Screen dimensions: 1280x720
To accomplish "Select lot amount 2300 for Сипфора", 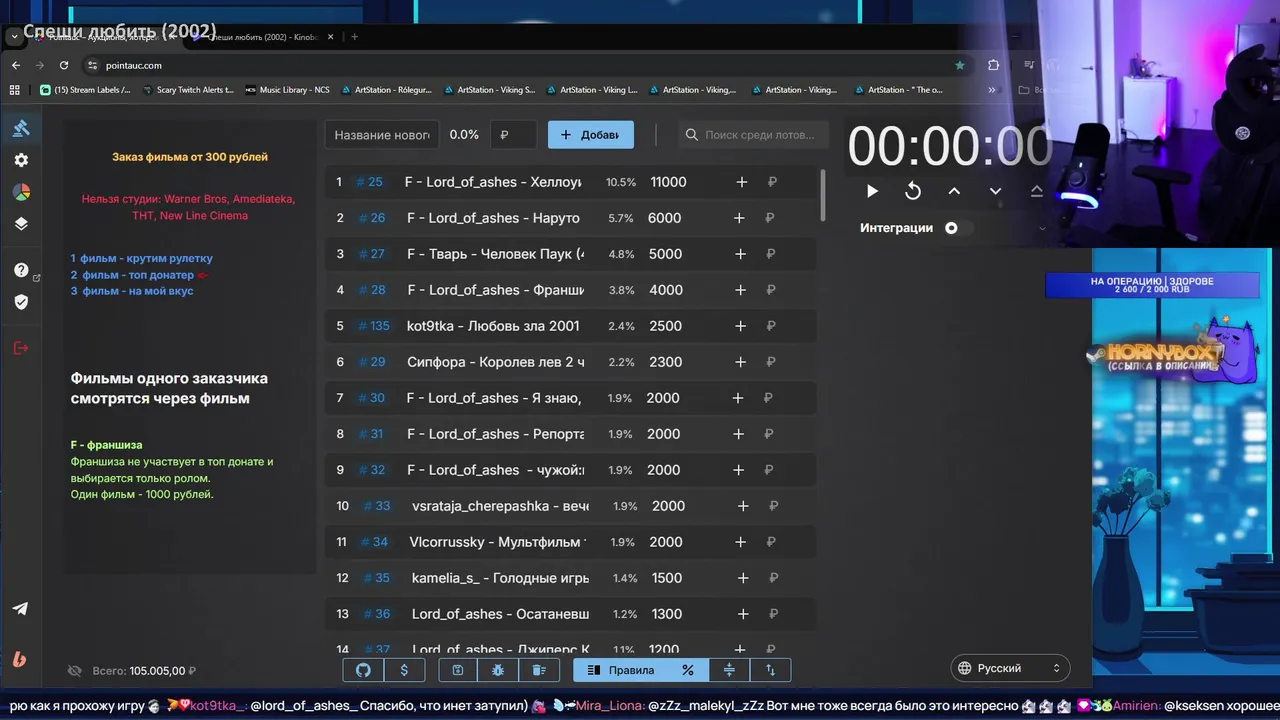I will 665,362.
